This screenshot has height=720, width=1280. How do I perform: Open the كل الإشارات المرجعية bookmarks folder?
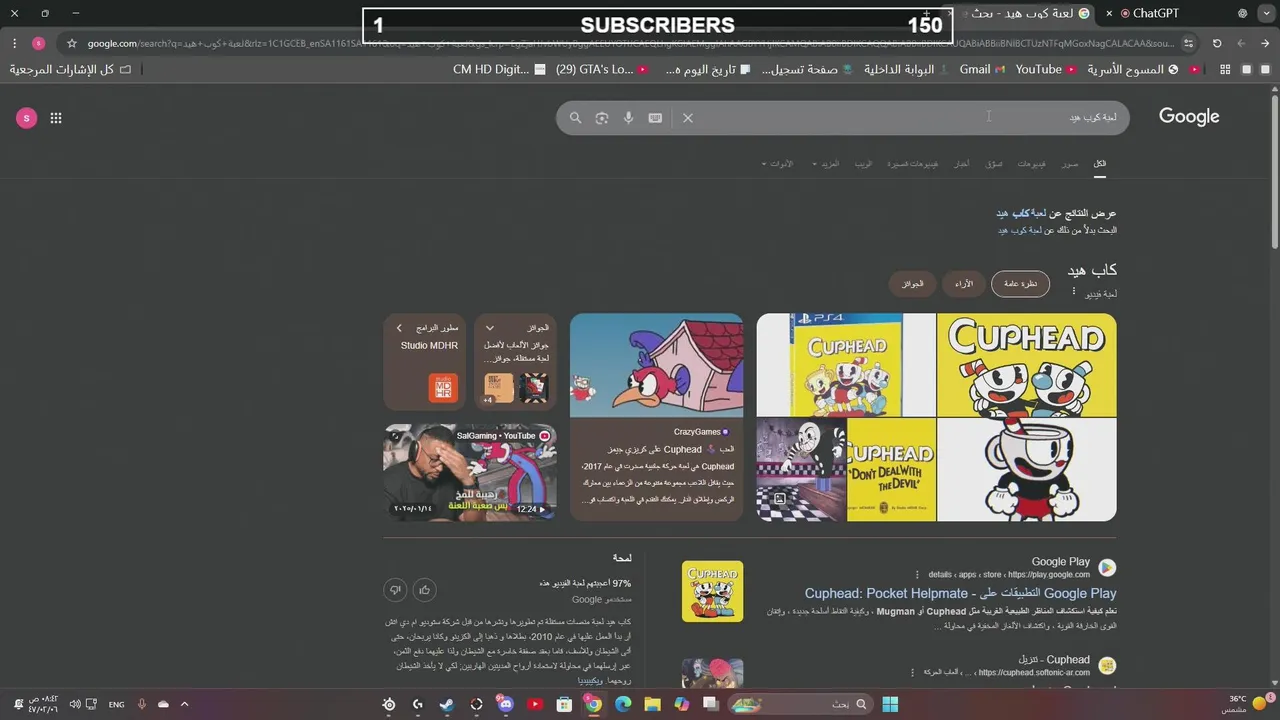tap(70, 69)
